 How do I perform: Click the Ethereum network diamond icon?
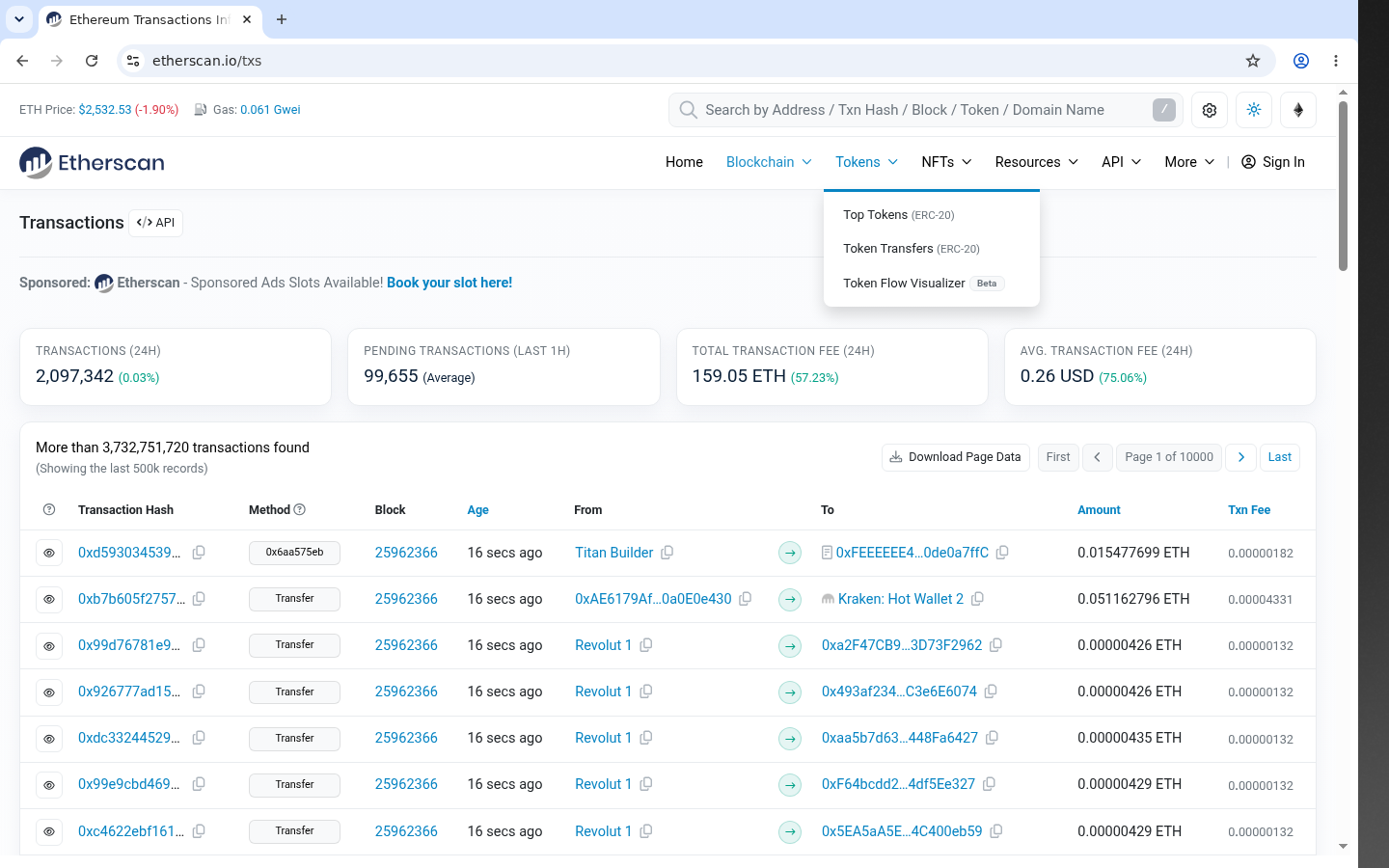[x=1298, y=110]
